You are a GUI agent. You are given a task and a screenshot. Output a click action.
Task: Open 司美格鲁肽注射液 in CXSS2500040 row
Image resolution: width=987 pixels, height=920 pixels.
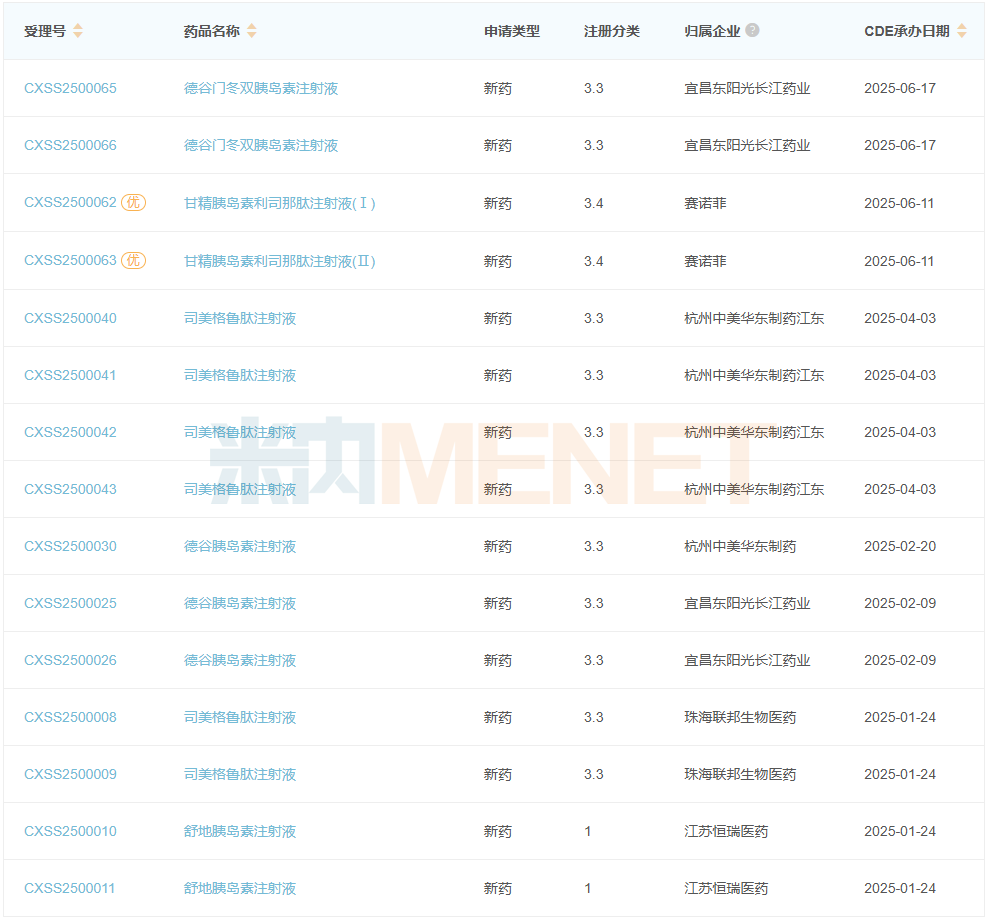(240, 318)
